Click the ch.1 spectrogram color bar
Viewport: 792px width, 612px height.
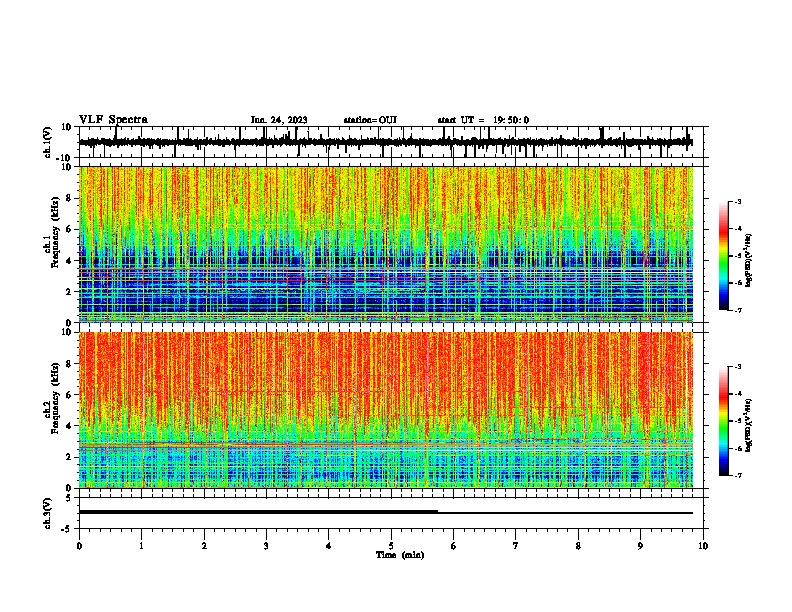[x=724, y=256]
